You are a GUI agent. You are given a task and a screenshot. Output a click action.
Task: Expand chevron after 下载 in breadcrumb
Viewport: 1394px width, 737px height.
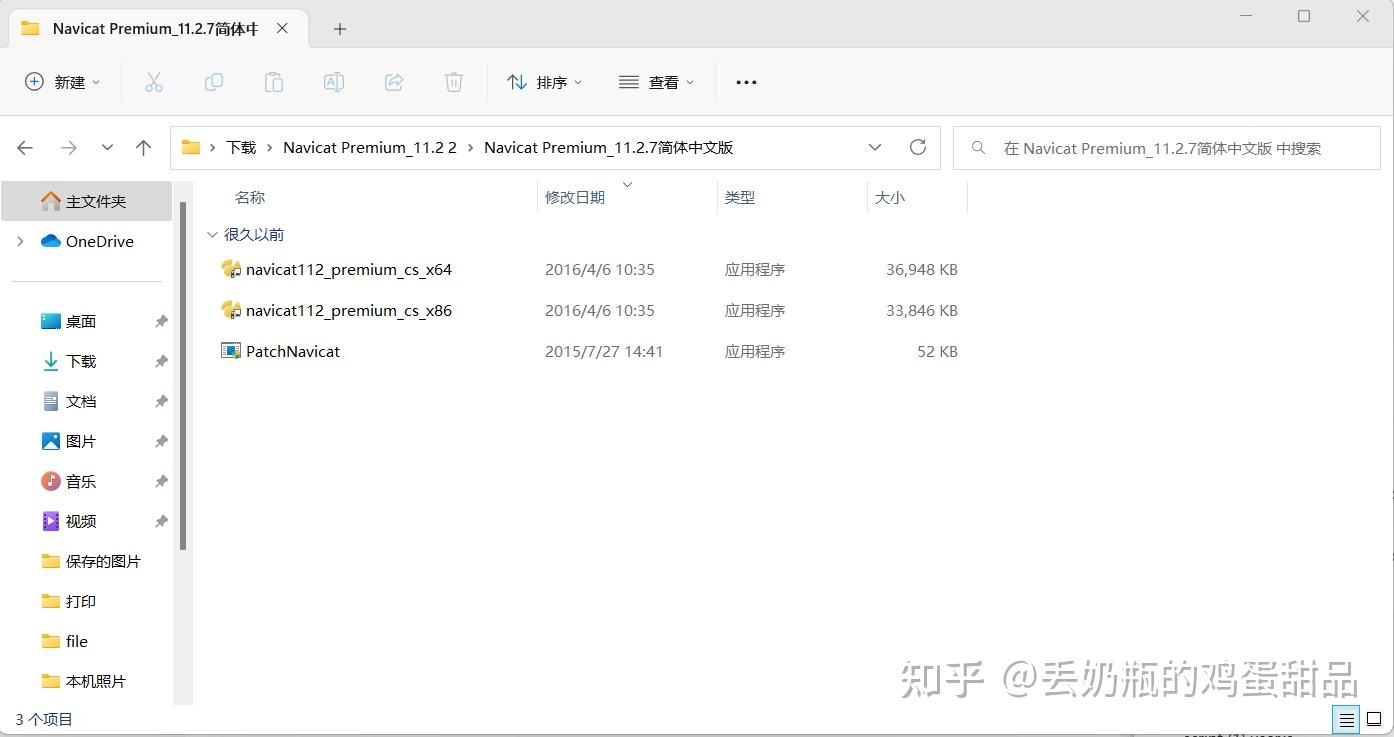pos(270,147)
